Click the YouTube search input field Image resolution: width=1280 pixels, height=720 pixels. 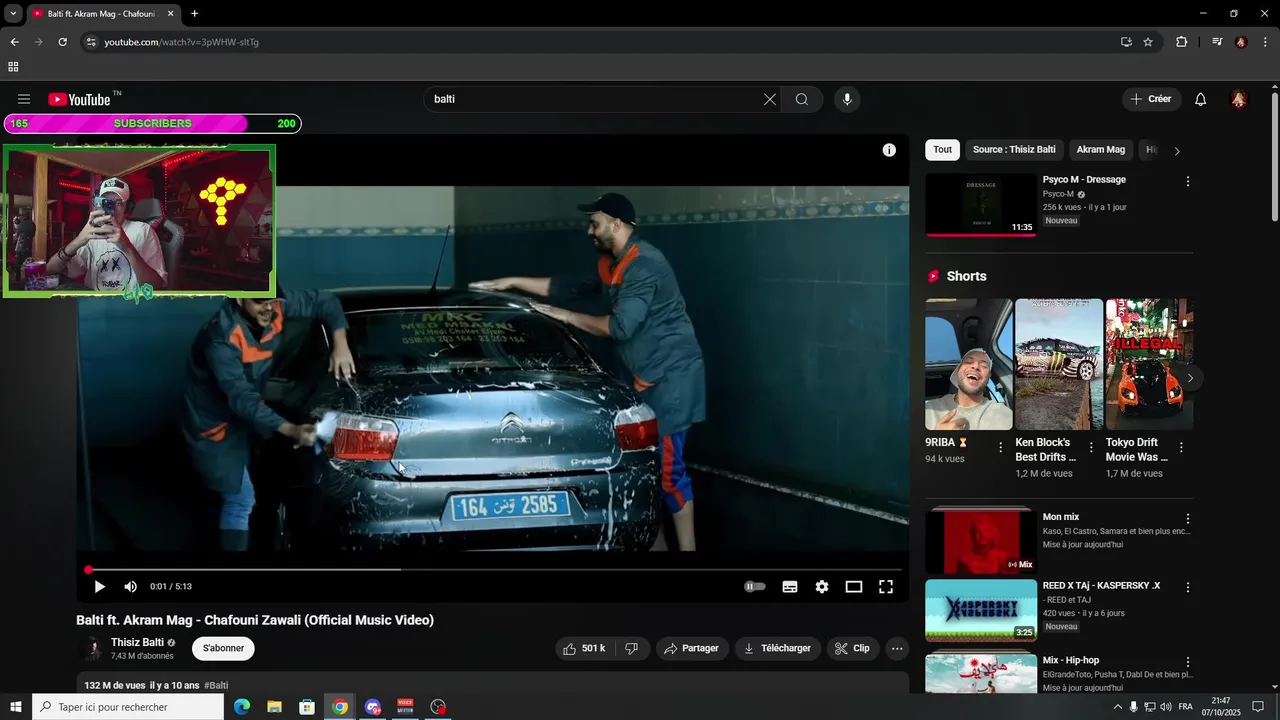pyautogui.click(x=595, y=99)
